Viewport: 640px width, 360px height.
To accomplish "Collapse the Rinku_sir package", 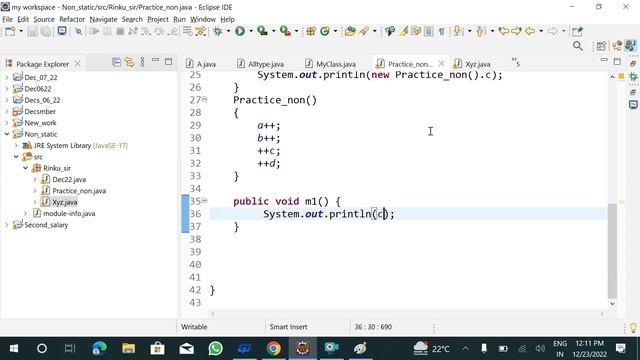I will (x=25, y=168).
